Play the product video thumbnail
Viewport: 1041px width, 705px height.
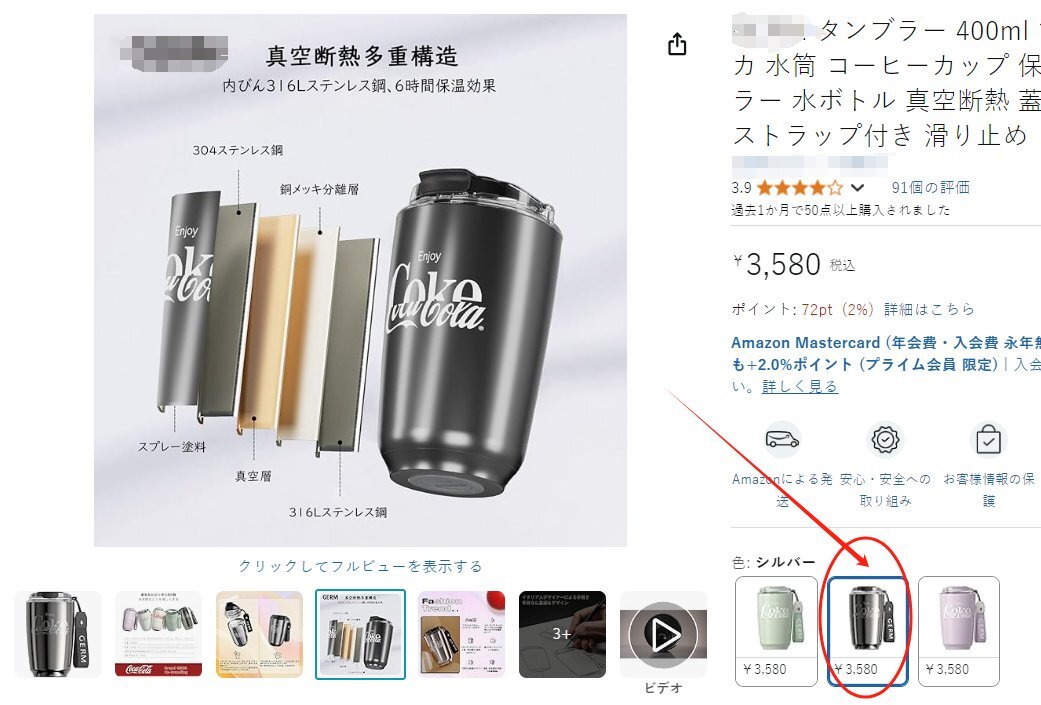pos(663,635)
